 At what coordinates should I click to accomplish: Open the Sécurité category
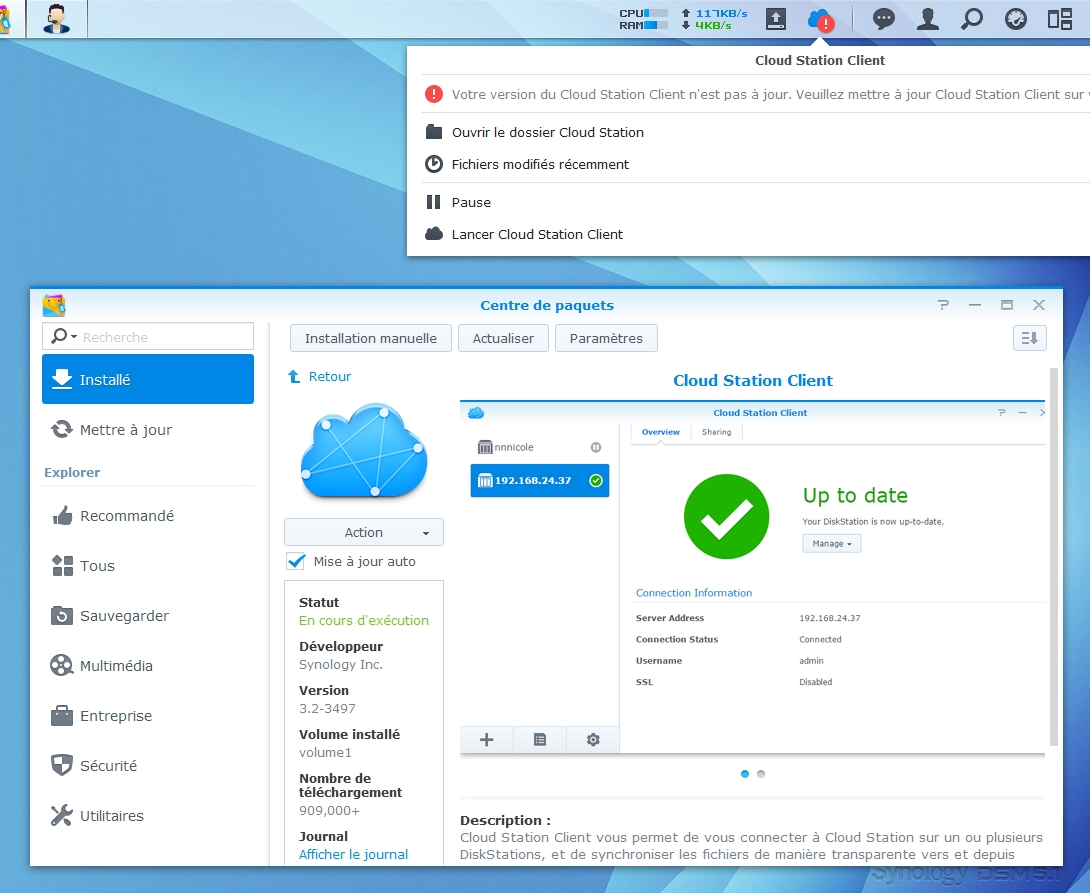click(148, 766)
